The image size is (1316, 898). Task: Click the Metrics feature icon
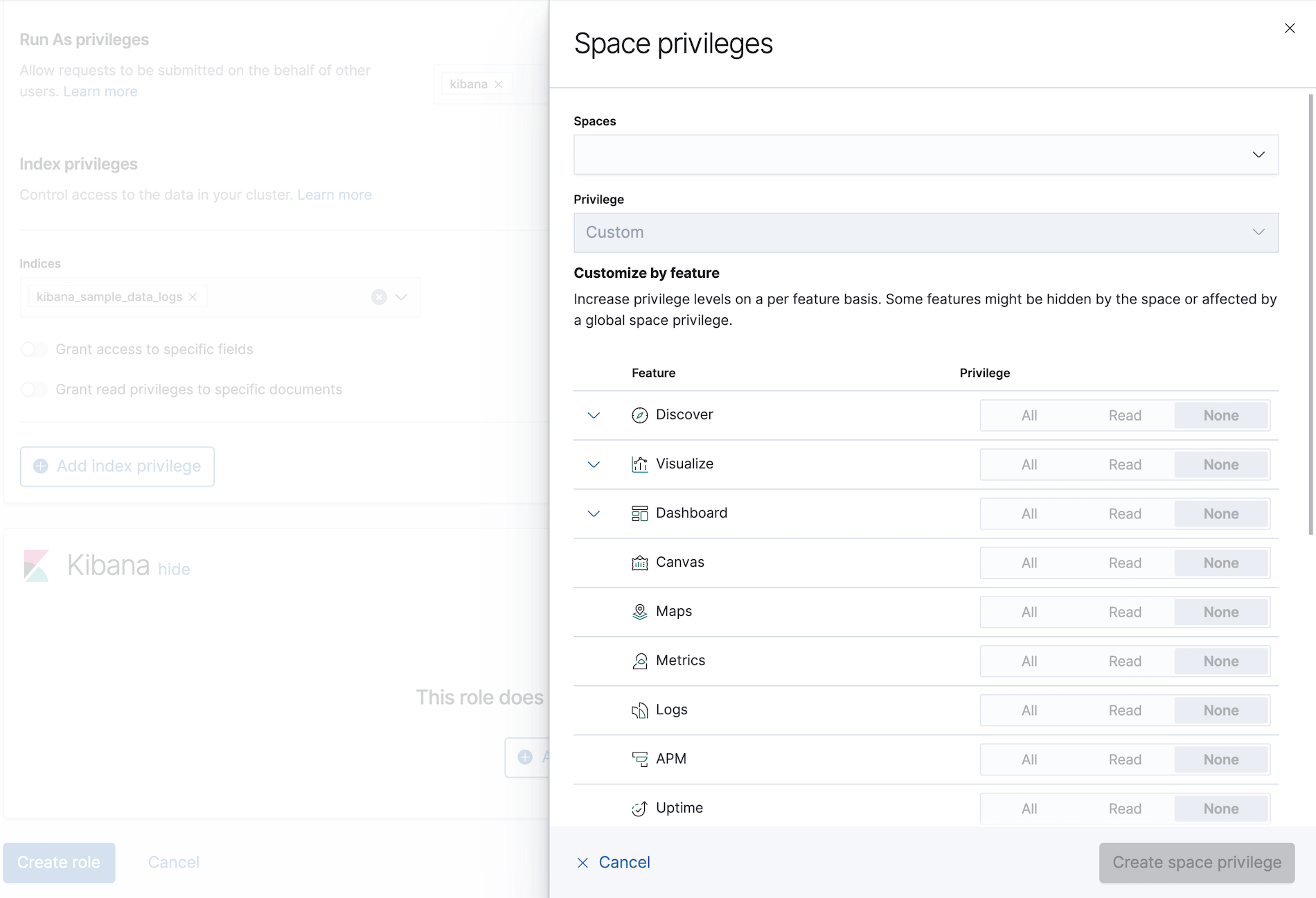click(639, 660)
